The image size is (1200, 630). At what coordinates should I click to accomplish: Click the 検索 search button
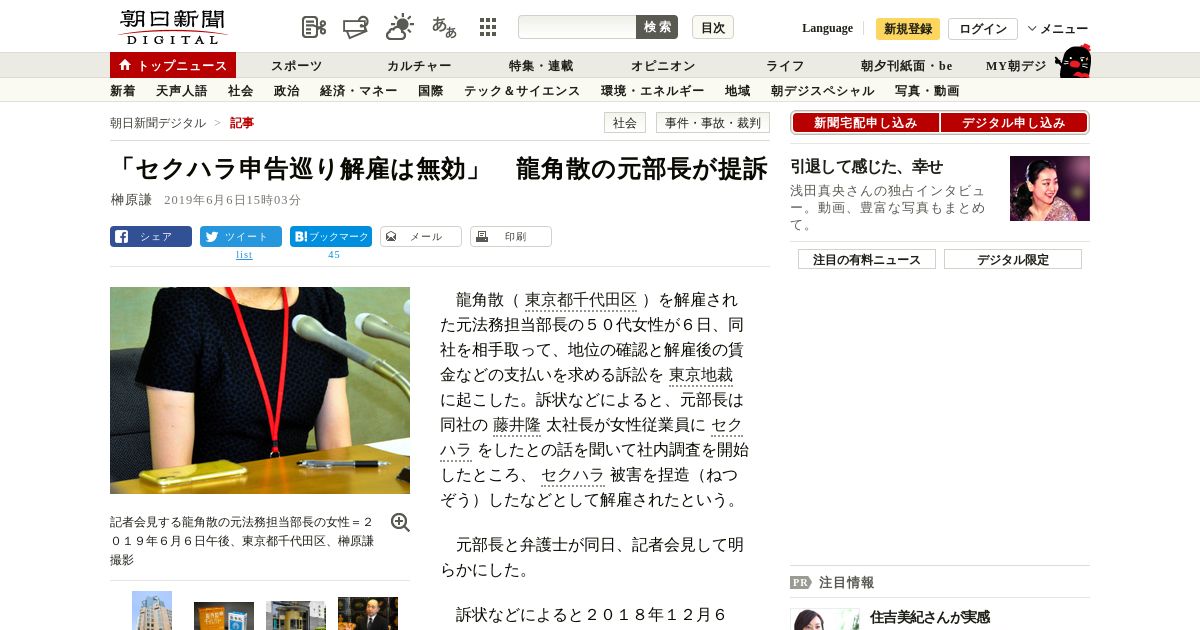657,27
